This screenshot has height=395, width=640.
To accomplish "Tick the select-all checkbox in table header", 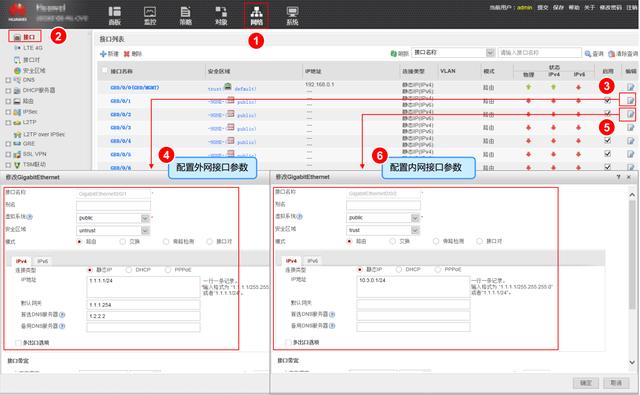I will [x=104, y=71].
